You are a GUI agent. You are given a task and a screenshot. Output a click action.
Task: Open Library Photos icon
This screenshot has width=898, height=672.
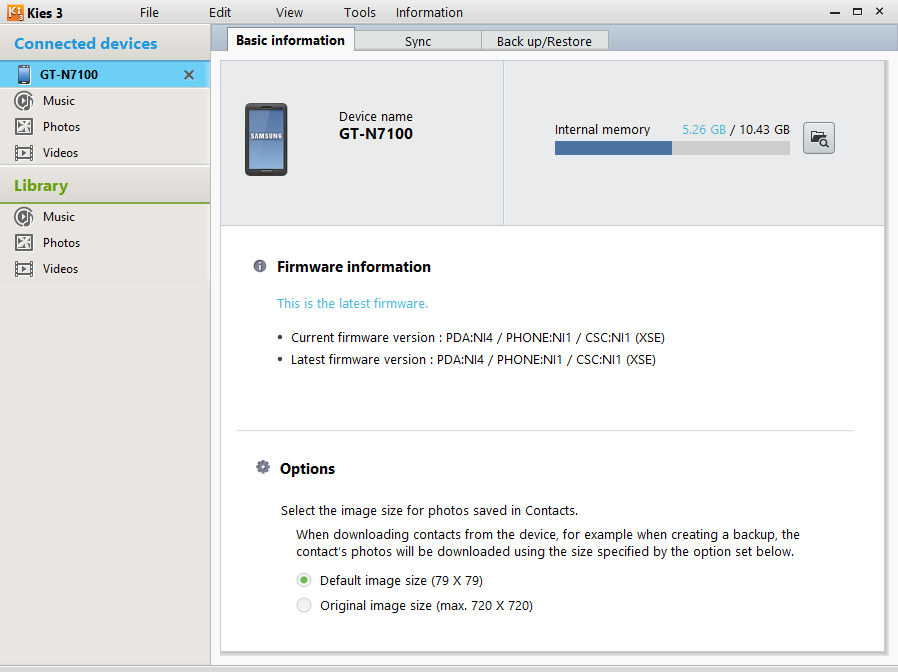[x=23, y=243]
